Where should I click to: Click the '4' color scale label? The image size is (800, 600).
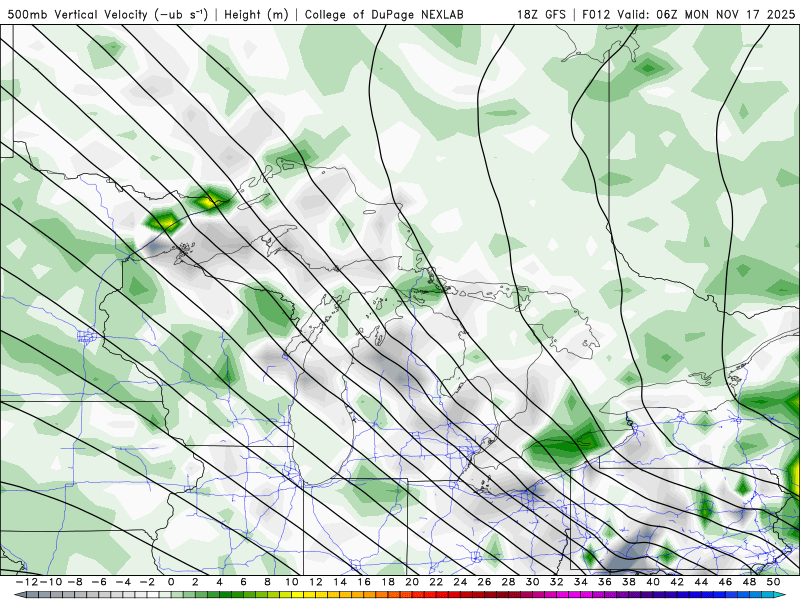tap(219, 582)
